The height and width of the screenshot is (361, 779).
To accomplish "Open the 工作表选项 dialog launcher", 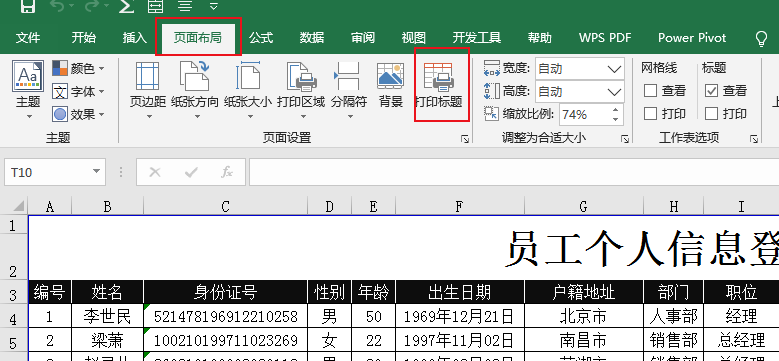I will coord(754,139).
